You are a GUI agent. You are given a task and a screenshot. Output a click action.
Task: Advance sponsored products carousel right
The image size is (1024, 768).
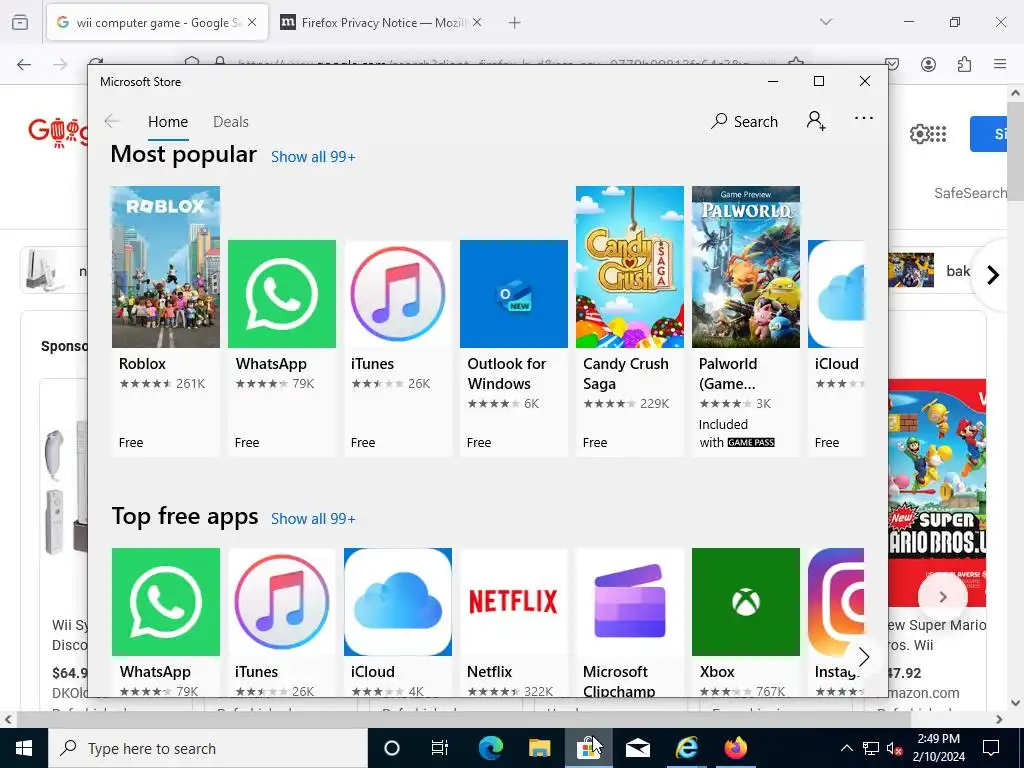[942, 596]
